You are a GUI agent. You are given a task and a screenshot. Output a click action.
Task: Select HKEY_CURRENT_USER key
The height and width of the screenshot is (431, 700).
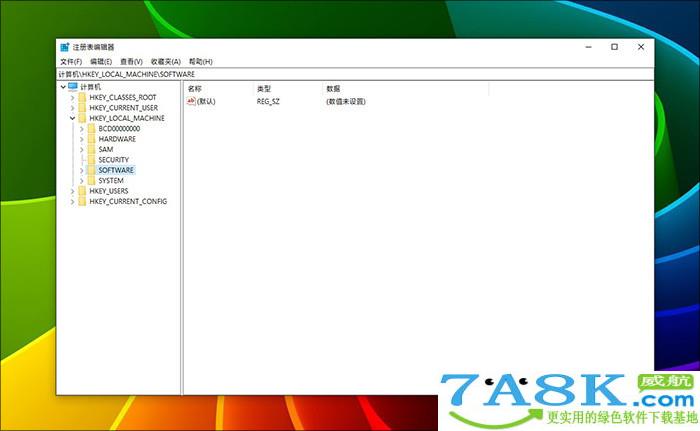point(124,108)
